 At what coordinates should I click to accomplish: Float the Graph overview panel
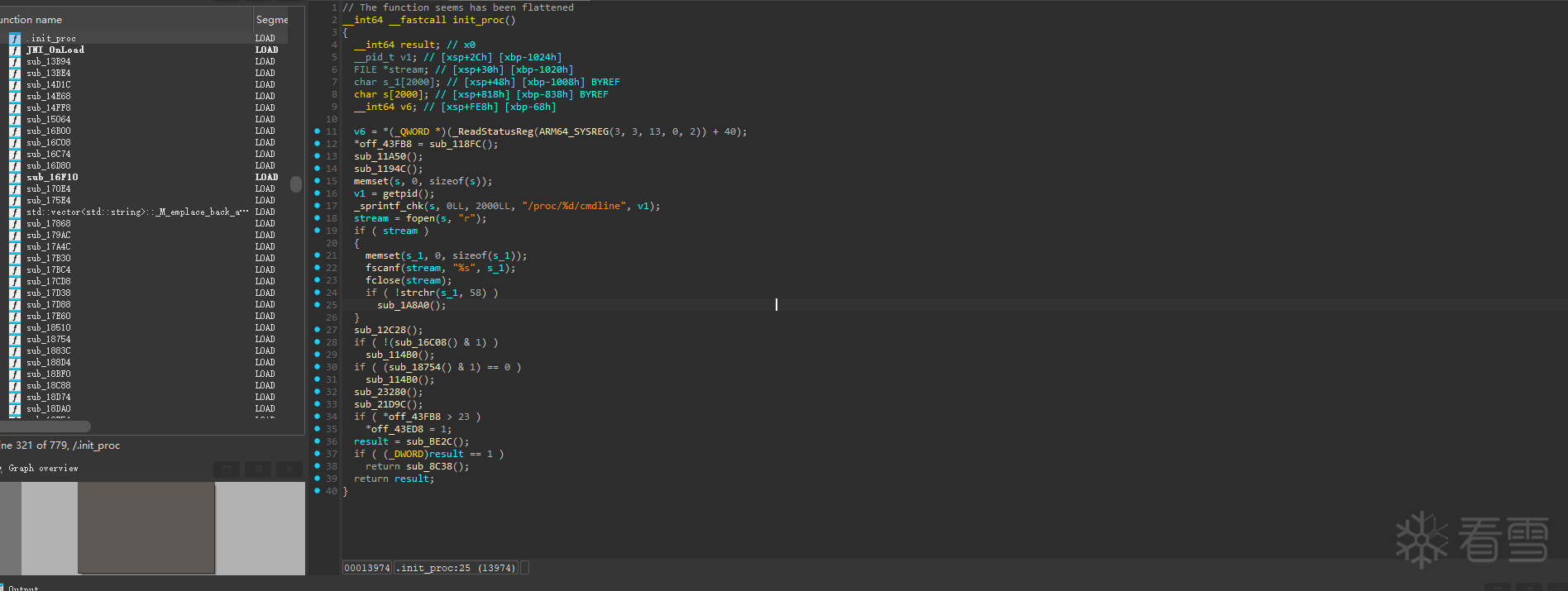(x=258, y=469)
